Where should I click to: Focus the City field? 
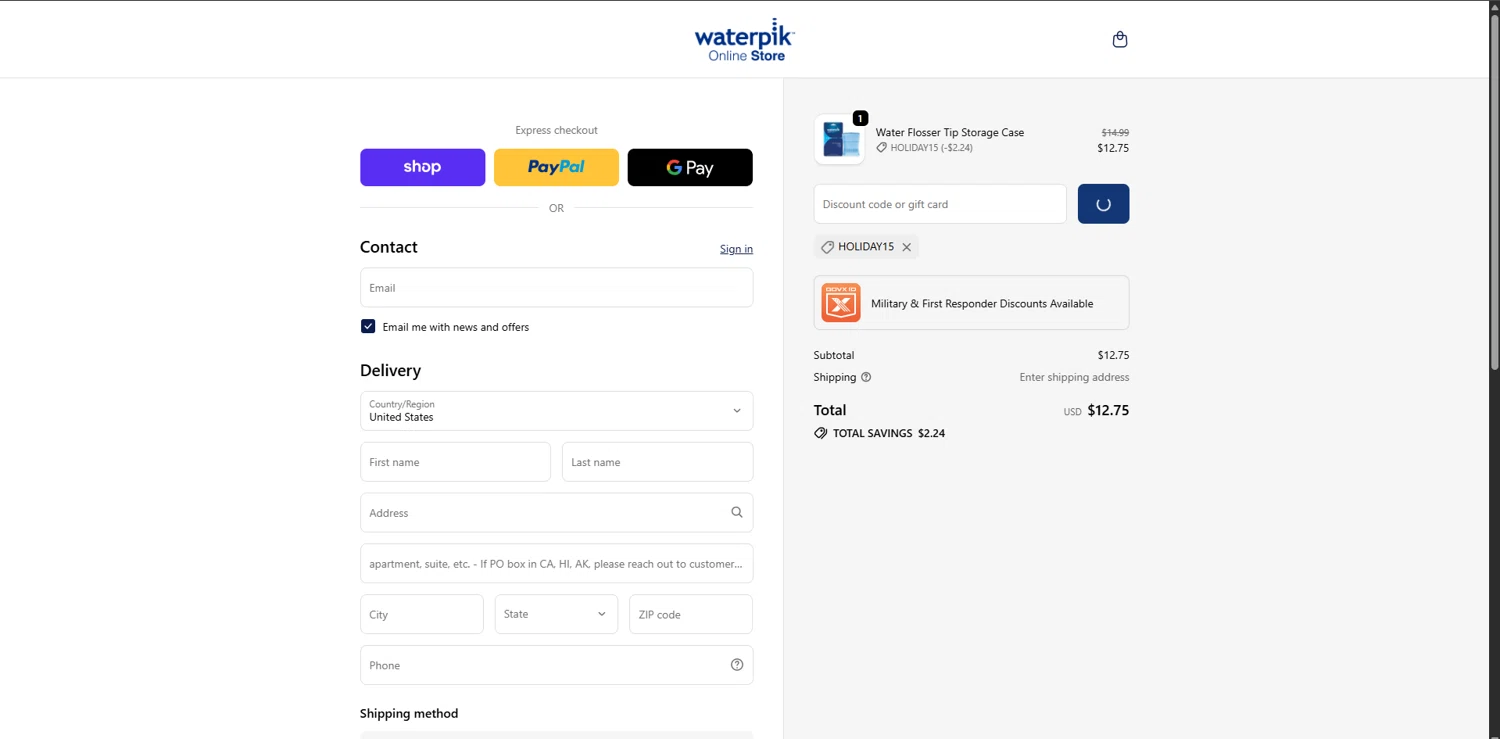422,614
